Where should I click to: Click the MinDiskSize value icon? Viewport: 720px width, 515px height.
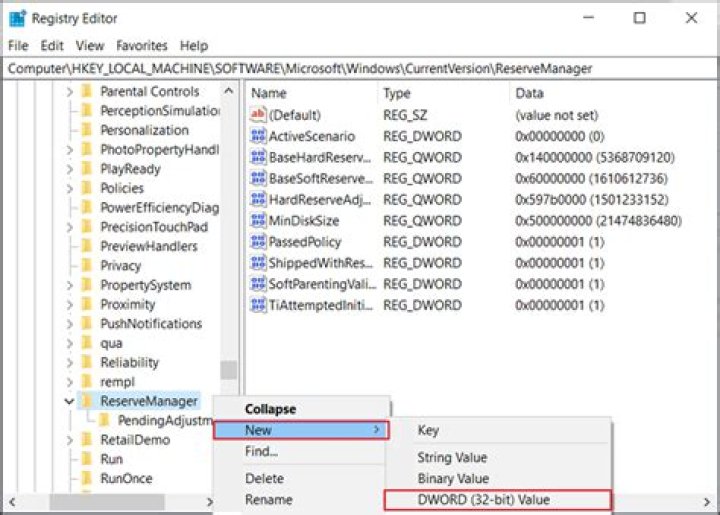(x=258, y=220)
